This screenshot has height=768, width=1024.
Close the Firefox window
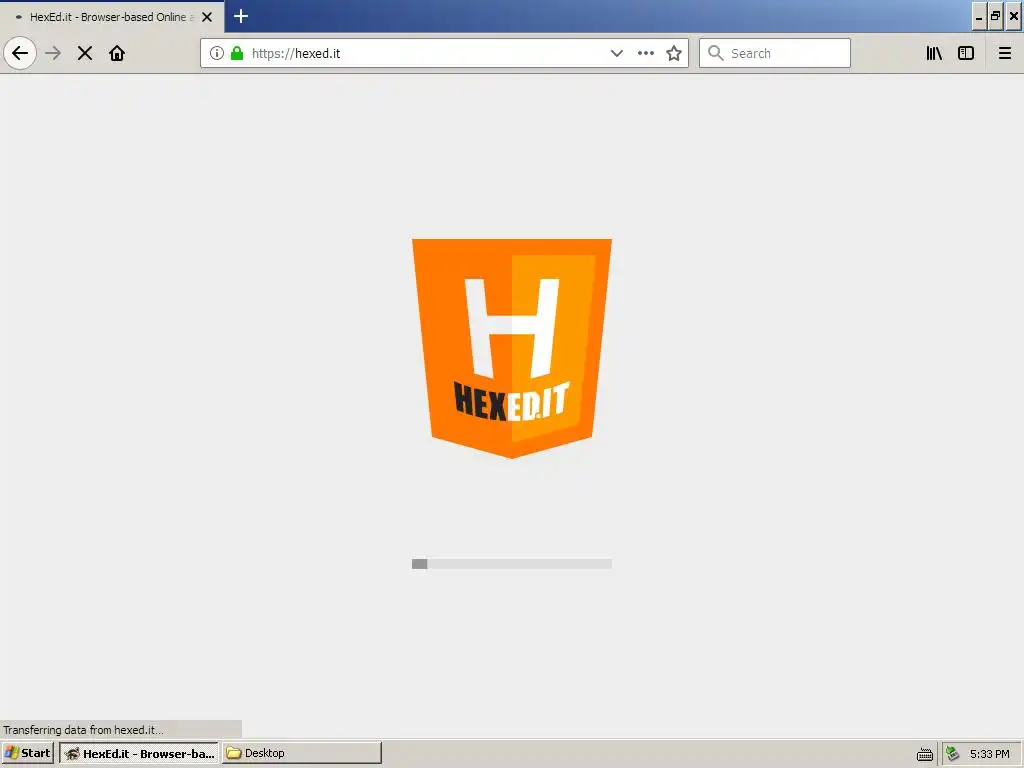1014,16
